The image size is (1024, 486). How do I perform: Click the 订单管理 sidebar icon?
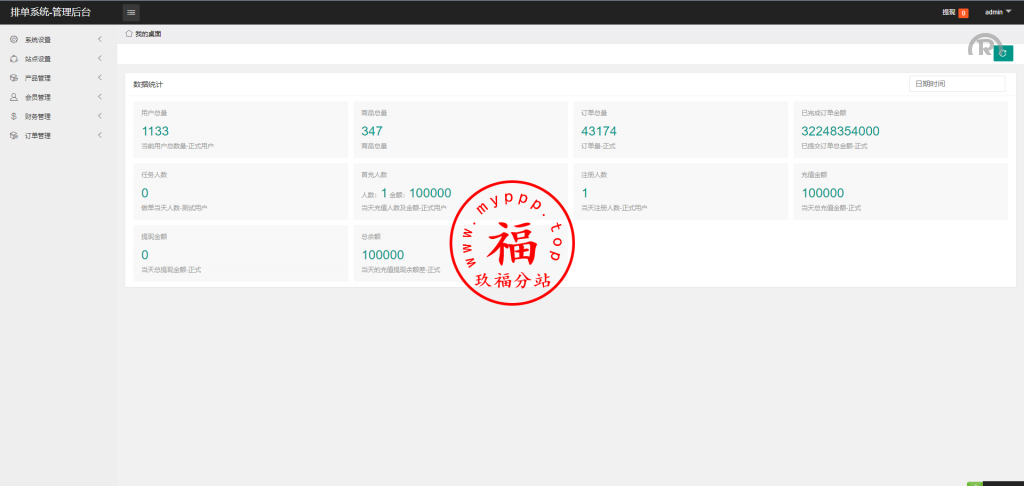tap(13, 135)
